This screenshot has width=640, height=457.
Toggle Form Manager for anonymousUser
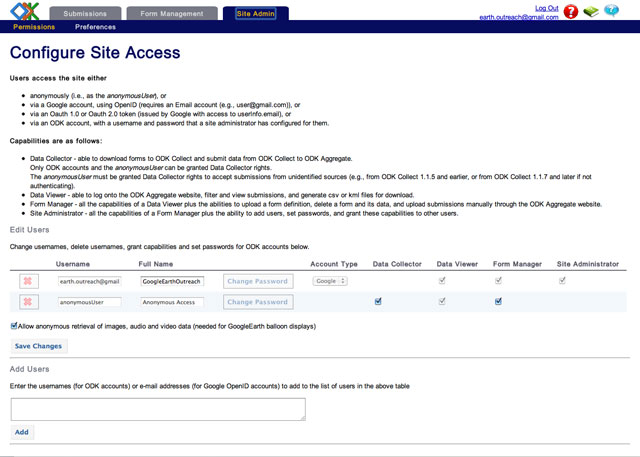pyautogui.click(x=498, y=301)
